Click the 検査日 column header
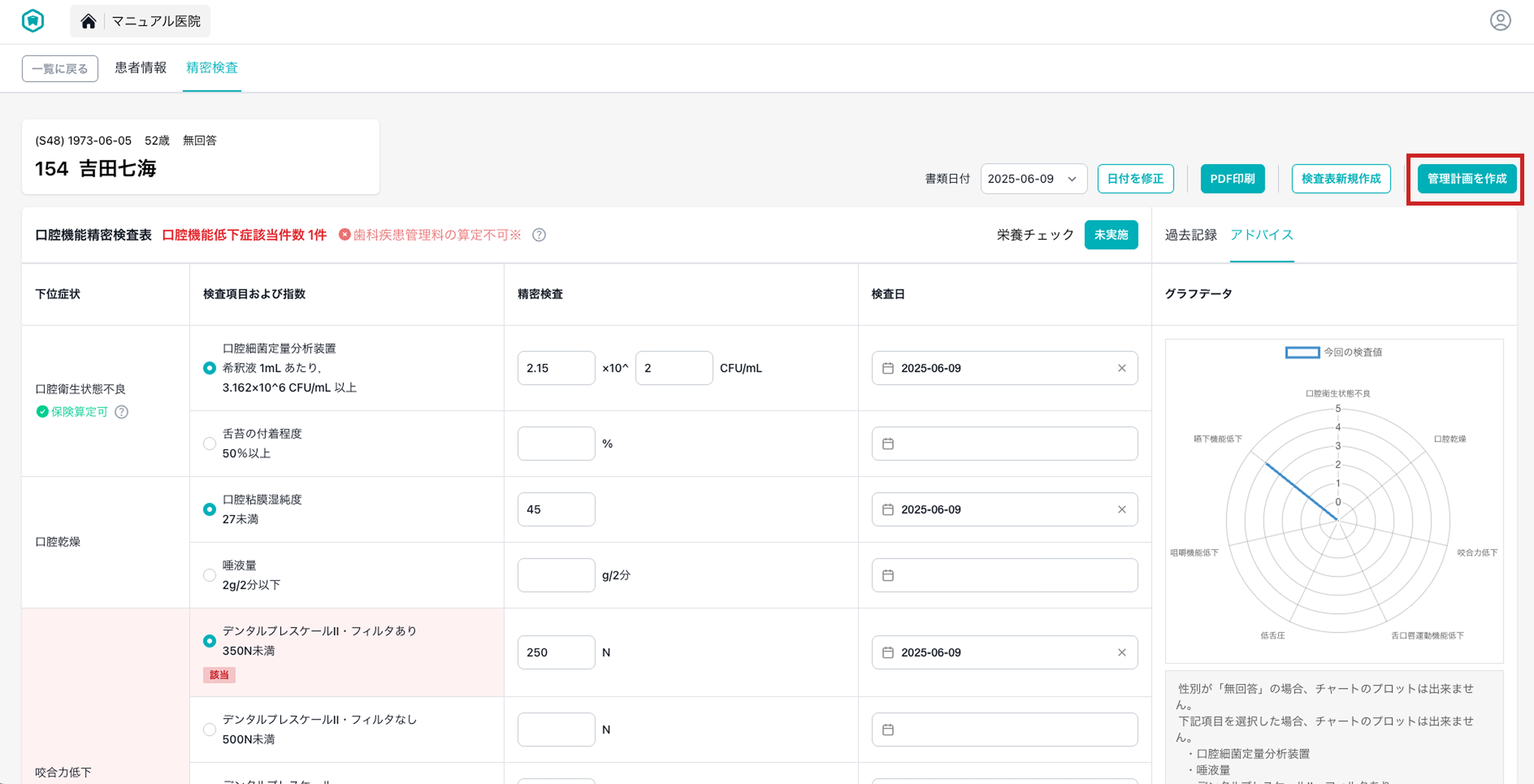This screenshot has width=1534, height=784. click(888, 294)
